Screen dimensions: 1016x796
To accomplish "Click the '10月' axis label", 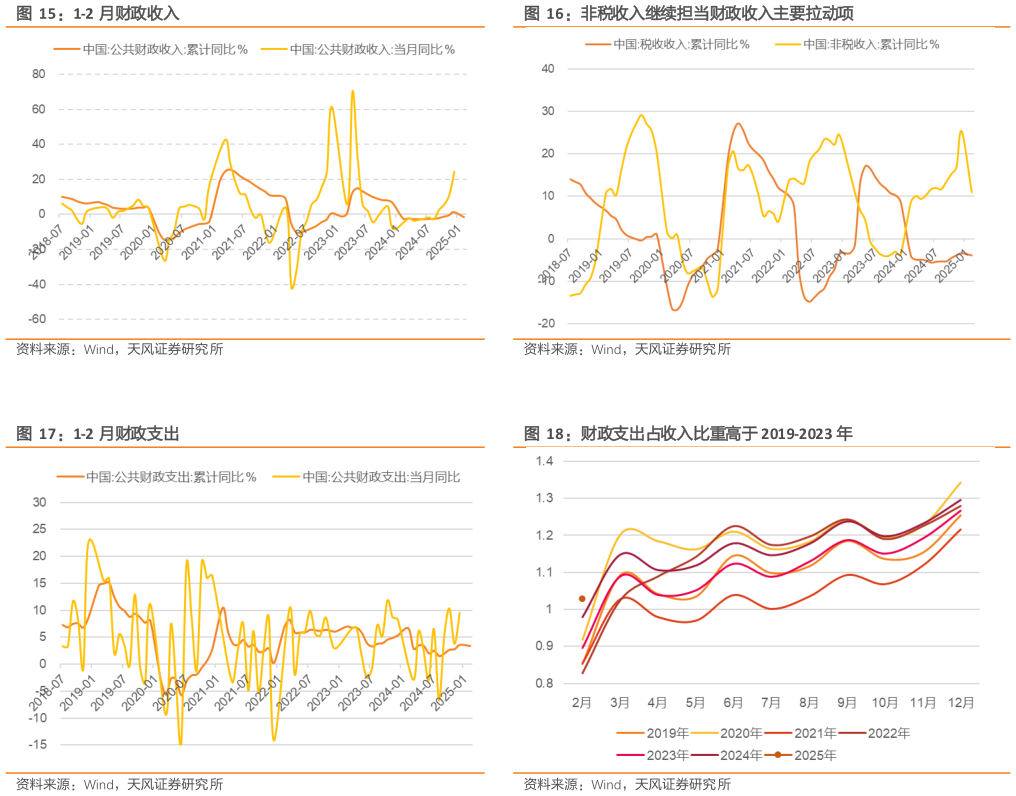I will tap(884, 703).
